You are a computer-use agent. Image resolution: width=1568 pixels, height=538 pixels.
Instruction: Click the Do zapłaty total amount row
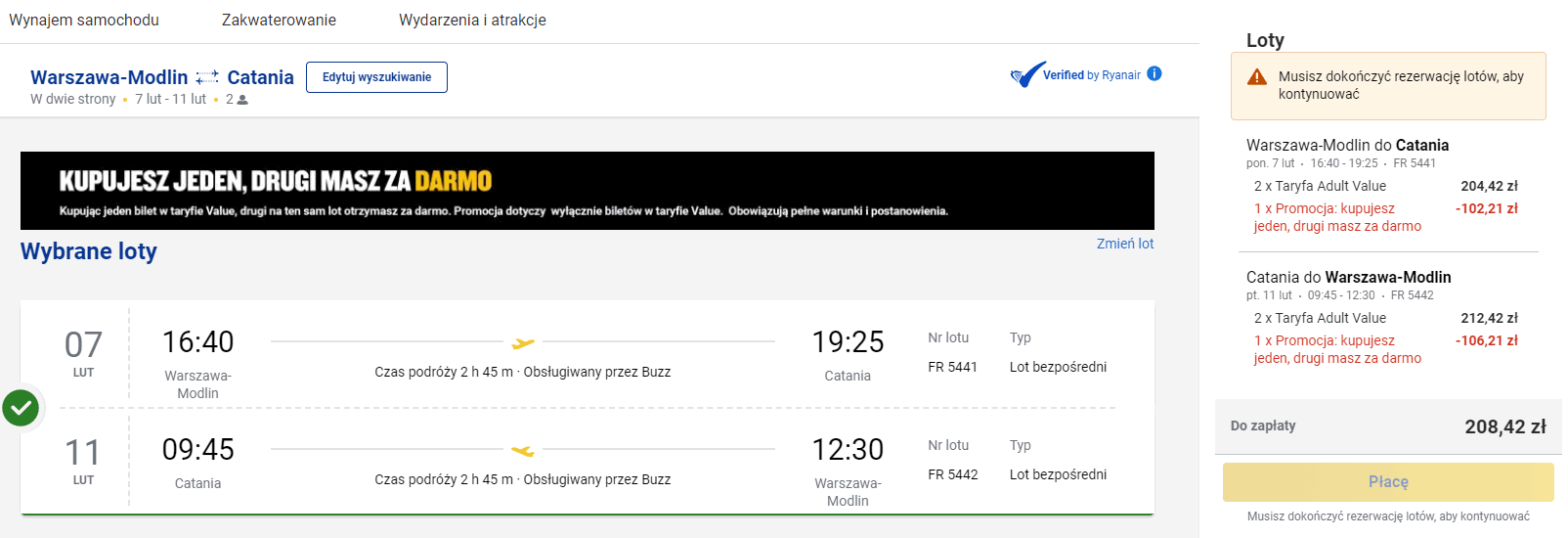[x=1388, y=426]
